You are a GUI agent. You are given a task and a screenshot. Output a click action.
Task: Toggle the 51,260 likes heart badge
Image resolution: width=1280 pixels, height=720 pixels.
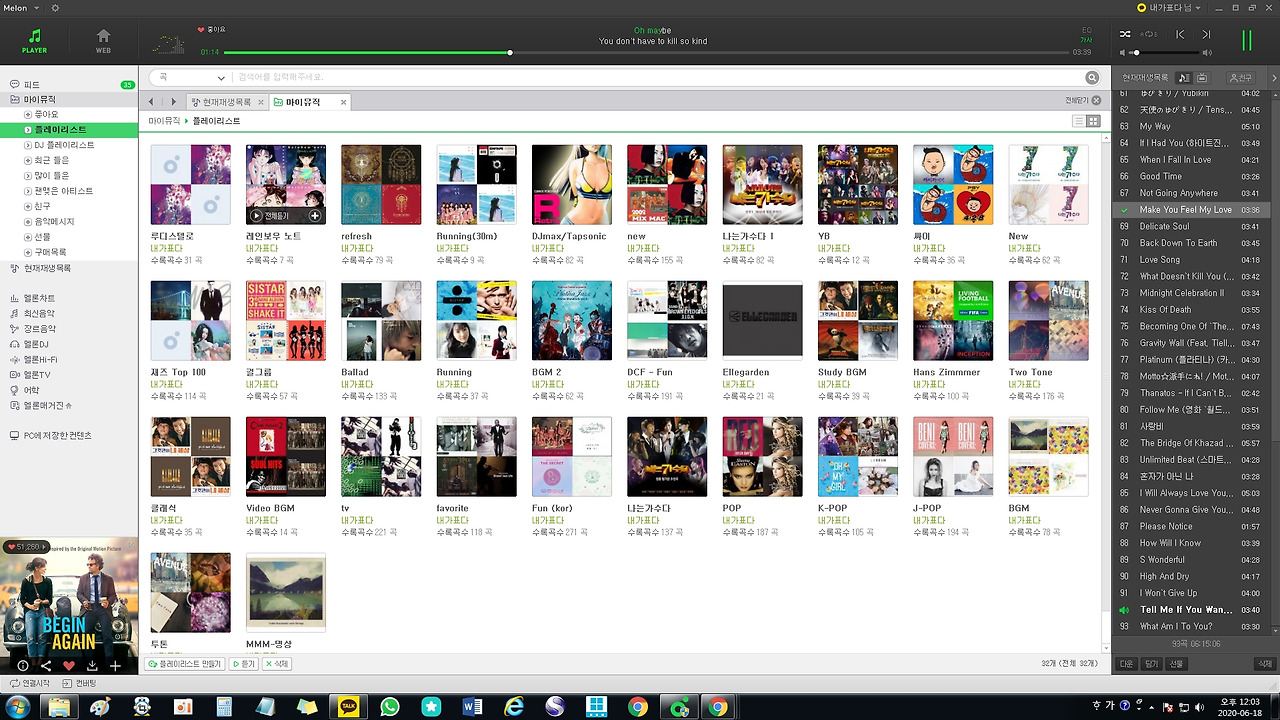tap(27, 547)
